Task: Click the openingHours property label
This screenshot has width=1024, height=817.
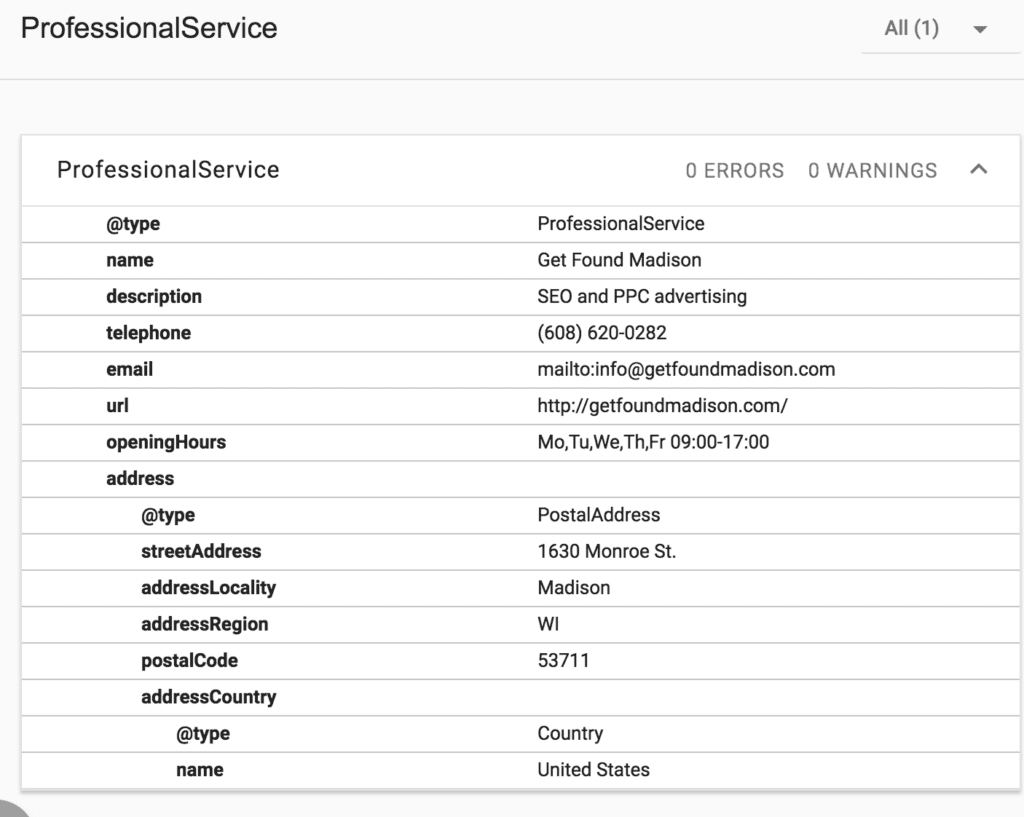Action: [166, 443]
